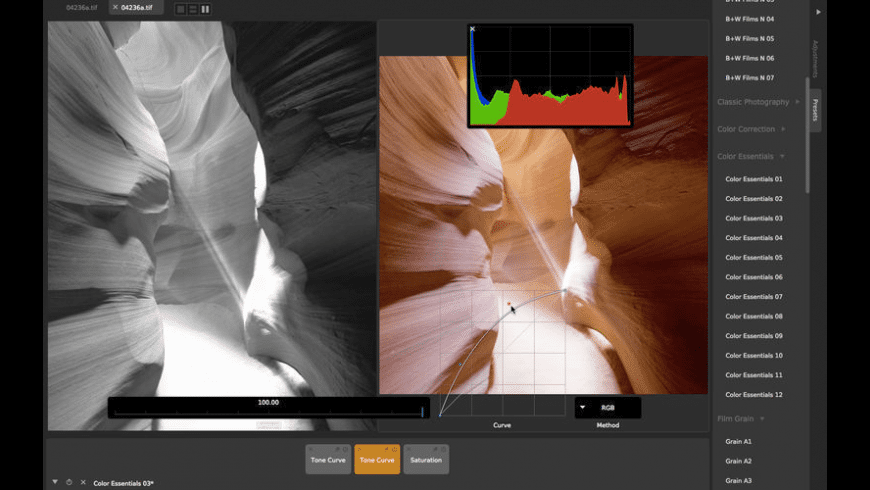Click the reset icon beside Color Essentials 03
Image resolution: width=870 pixels, height=490 pixels.
[x=69, y=482]
